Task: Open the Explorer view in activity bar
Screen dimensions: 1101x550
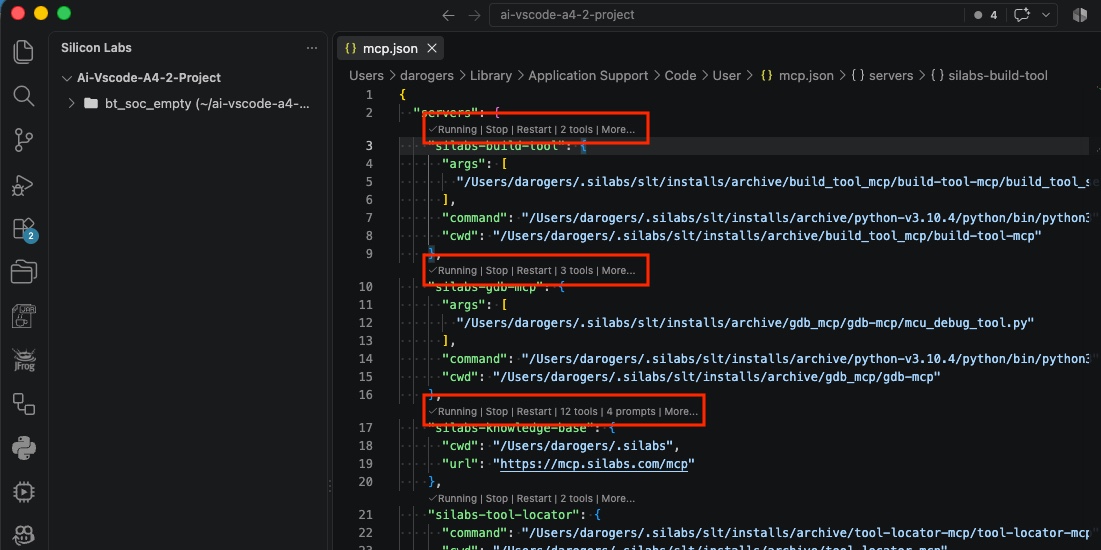Action: click(23, 52)
